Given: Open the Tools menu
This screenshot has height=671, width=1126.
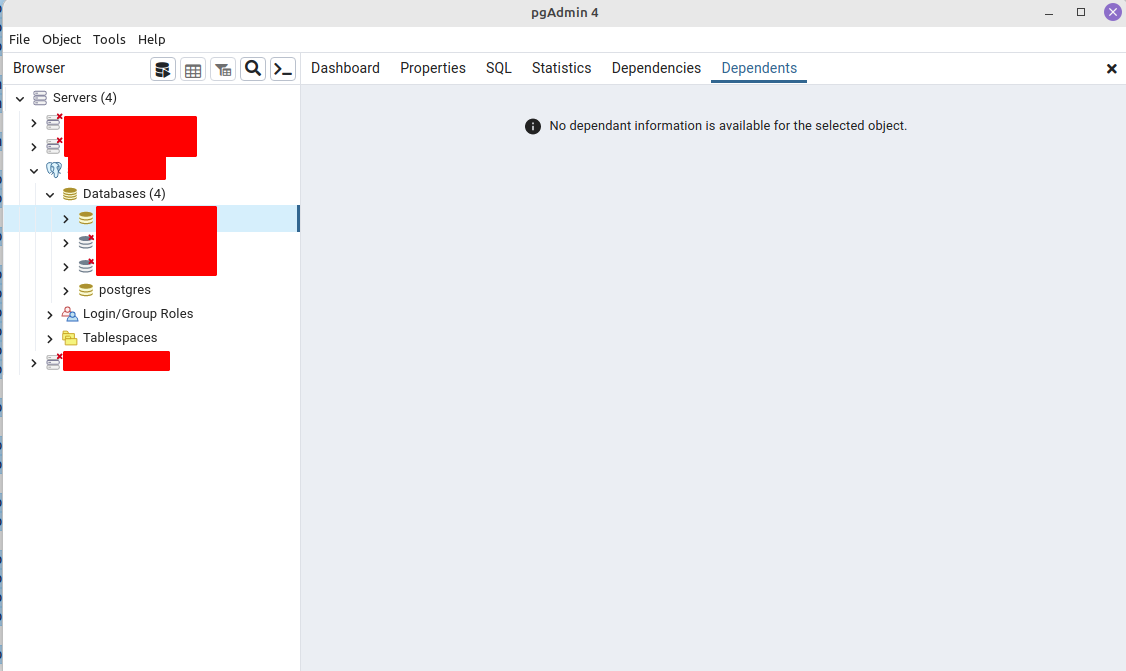Looking at the screenshot, I should pyautogui.click(x=109, y=39).
